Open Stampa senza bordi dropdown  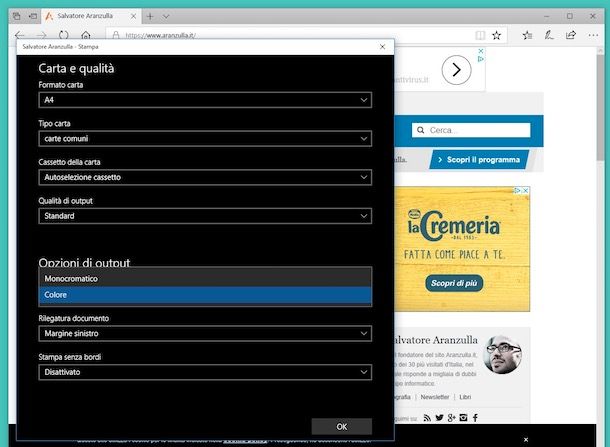[205, 372]
